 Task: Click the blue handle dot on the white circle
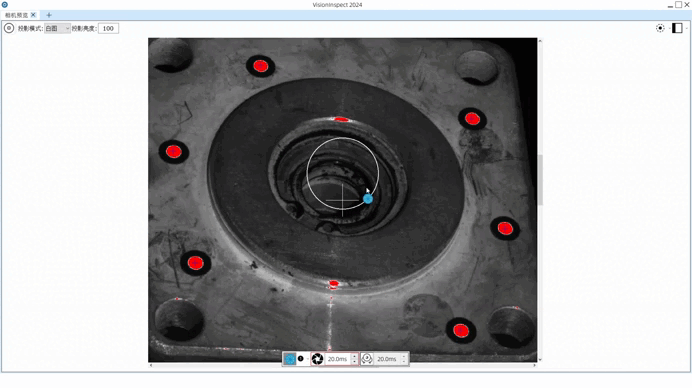tap(368, 199)
